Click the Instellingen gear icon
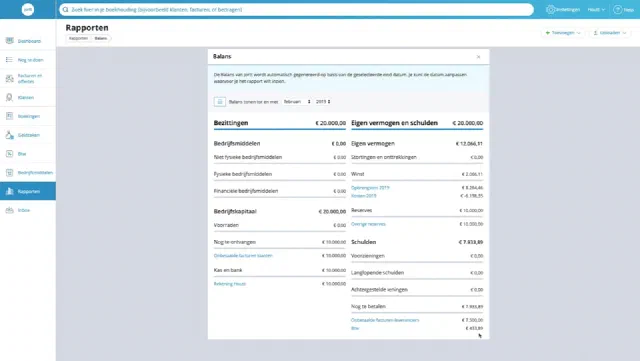 click(550, 9)
